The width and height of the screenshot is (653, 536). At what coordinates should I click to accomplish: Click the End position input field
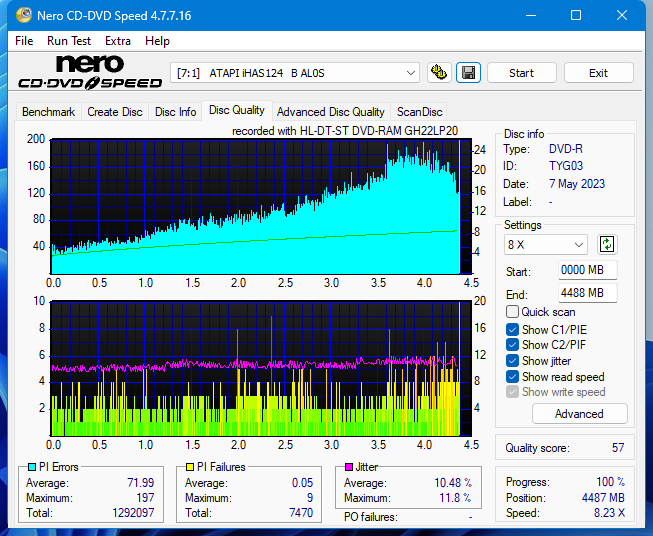pos(587,293)
